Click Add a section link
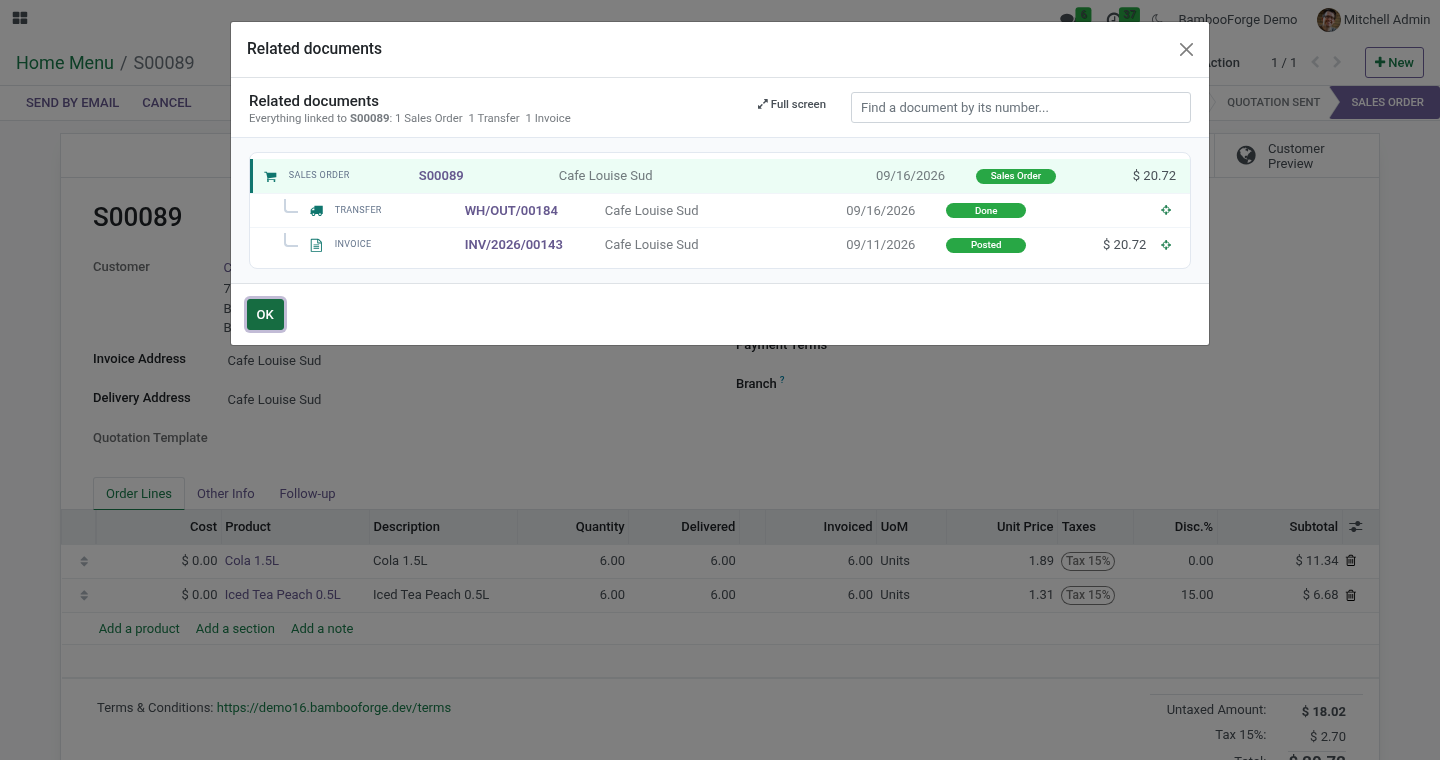The width and height of the screenshot is (1440, 760). pos(235,629)
